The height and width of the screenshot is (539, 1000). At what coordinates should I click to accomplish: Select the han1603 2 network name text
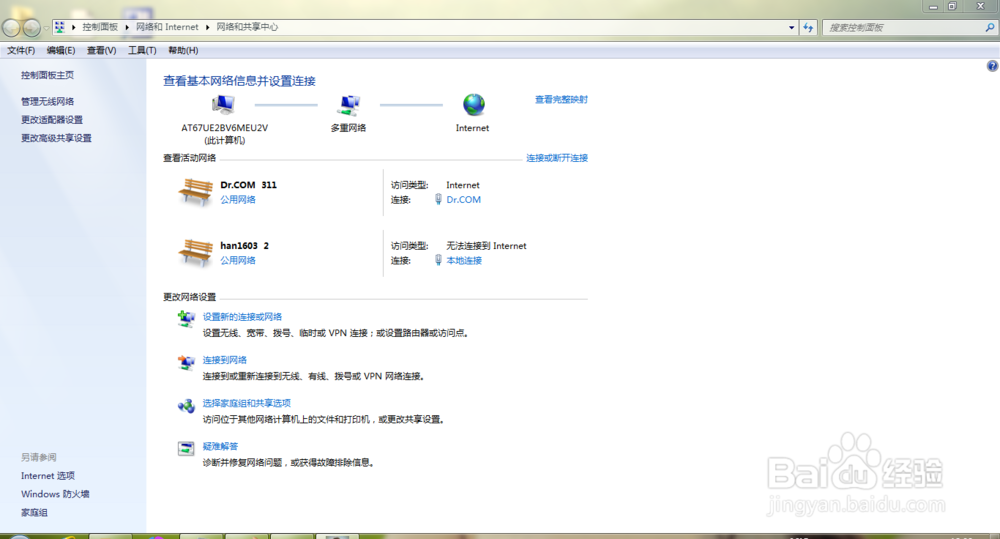pos(245,246)
